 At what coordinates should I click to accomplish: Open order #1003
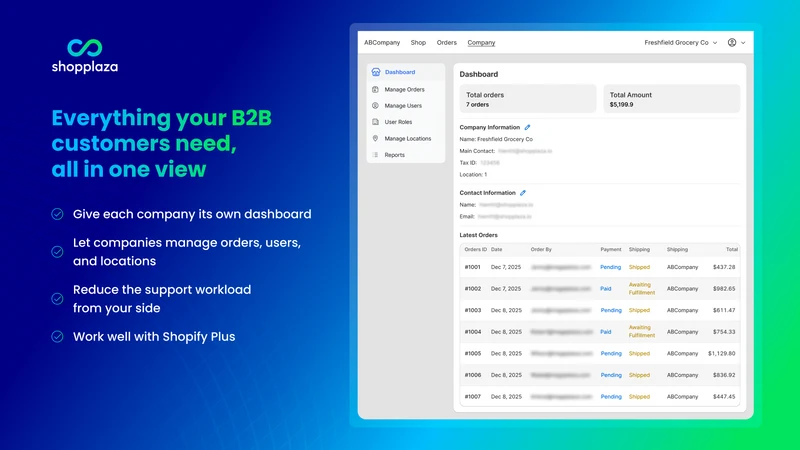[x=472, y=310]
